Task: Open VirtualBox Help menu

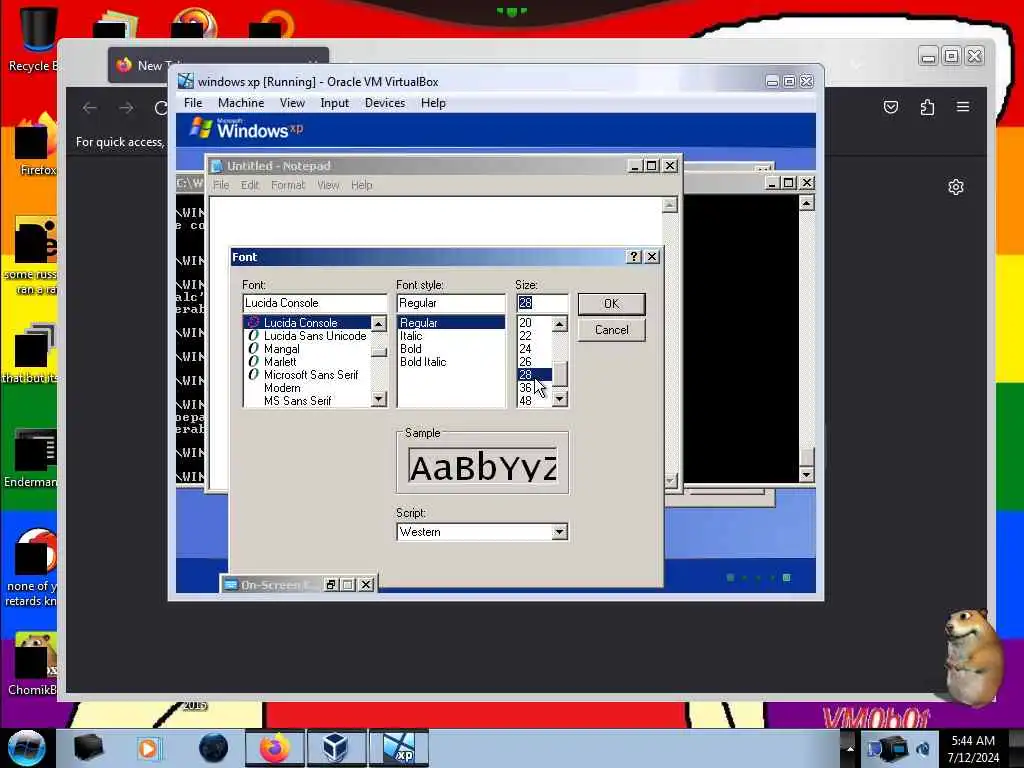Action: [x=433, y=103]
